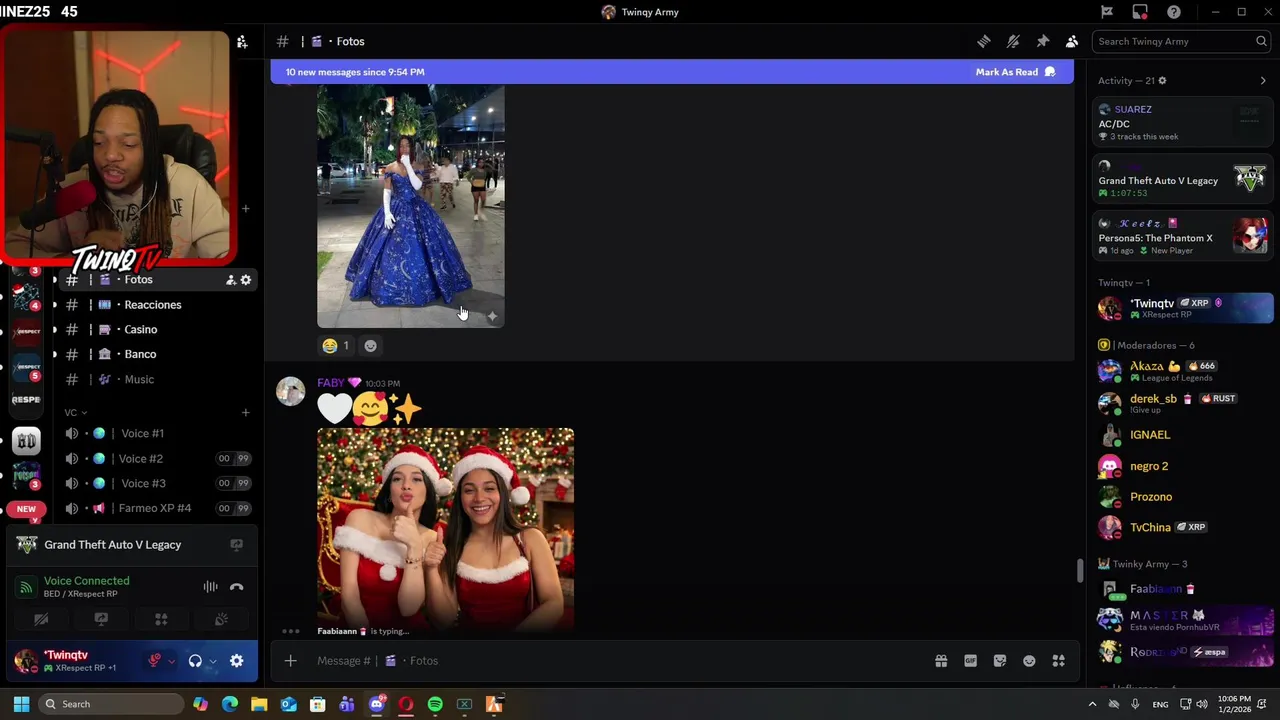Open the Help question mark icon

[1174, 12]
